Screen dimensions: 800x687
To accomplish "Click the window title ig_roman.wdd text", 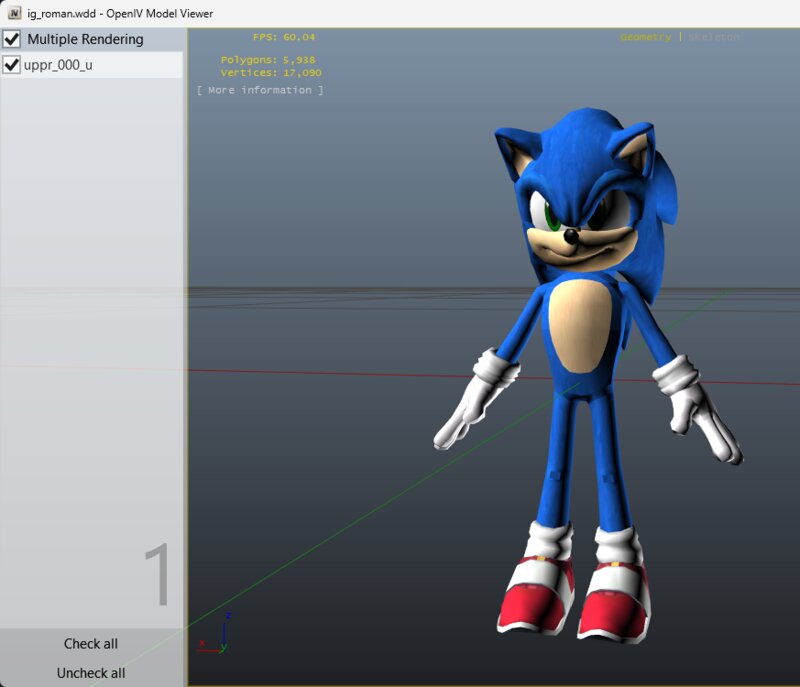I will [x=62, y=13].
